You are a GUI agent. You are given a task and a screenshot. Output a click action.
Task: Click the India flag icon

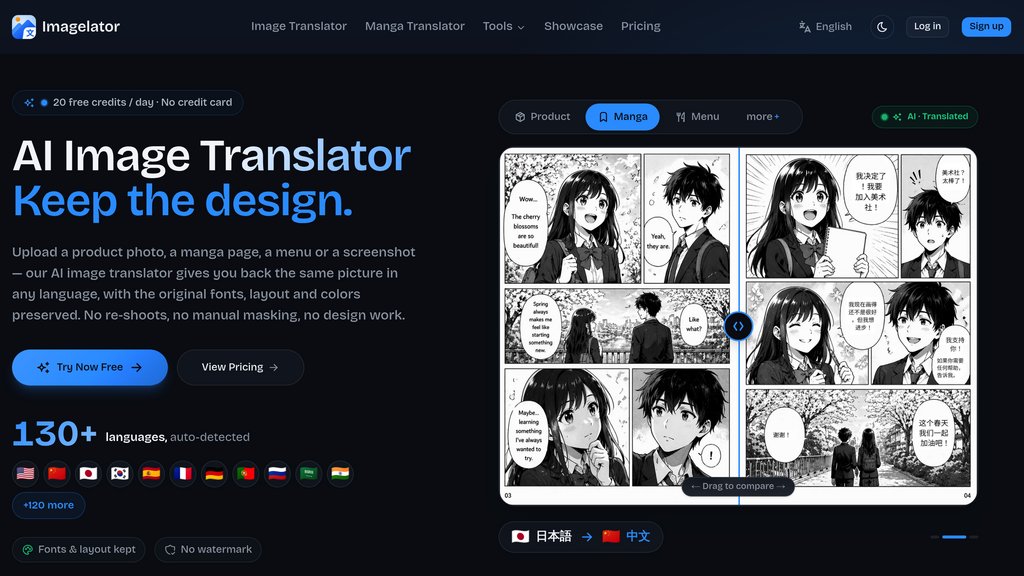[x=340, y=473]
